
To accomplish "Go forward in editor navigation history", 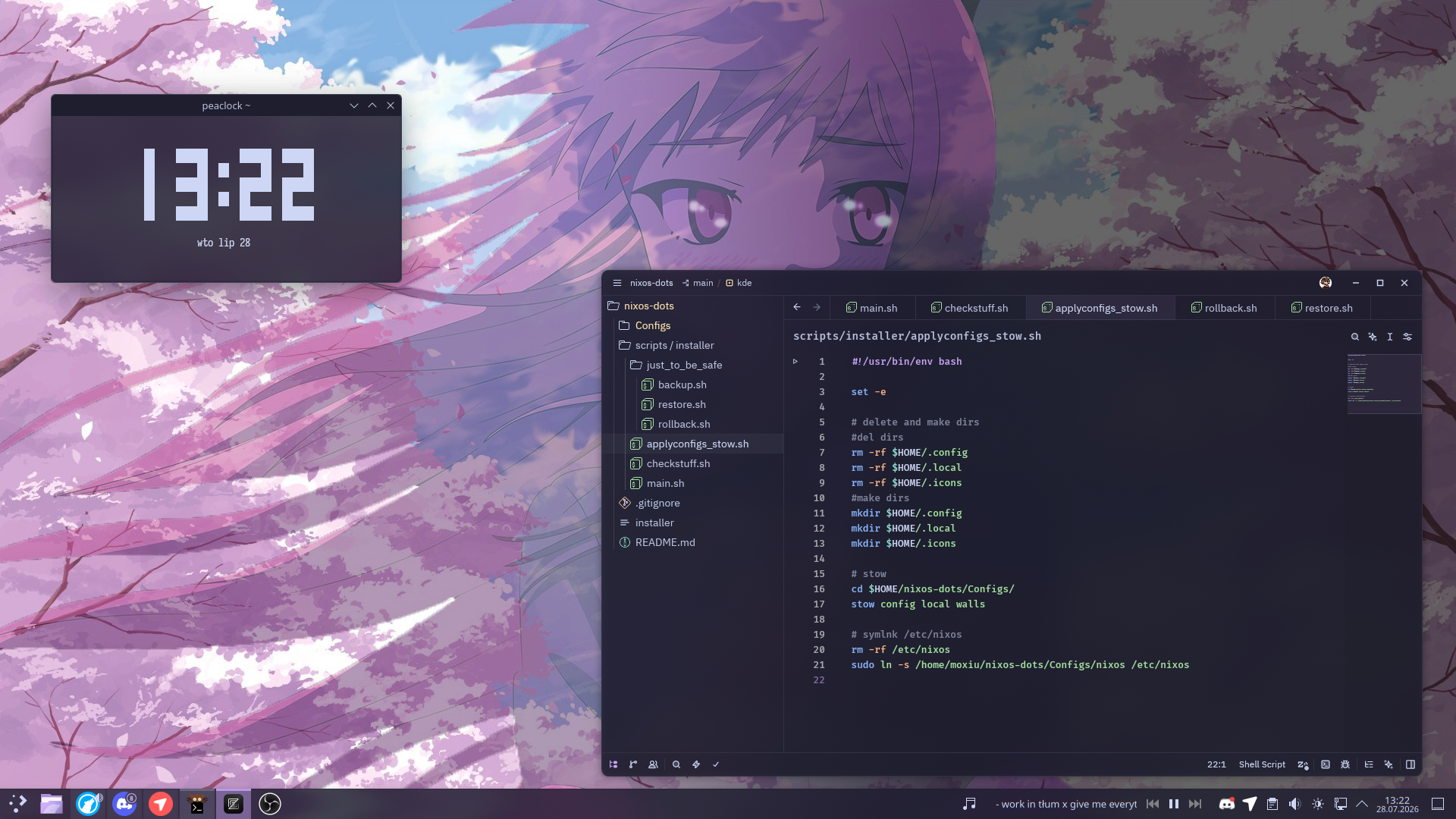I will click(817, 307).
